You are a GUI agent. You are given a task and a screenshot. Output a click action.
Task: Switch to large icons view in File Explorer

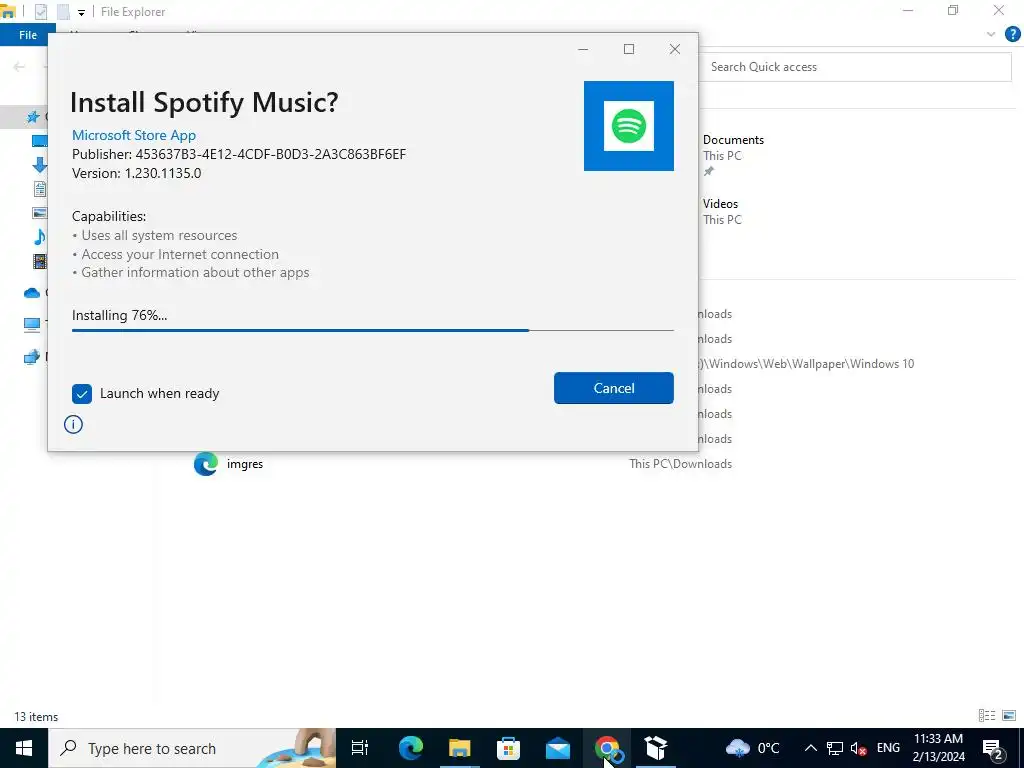pos(1009,716)
